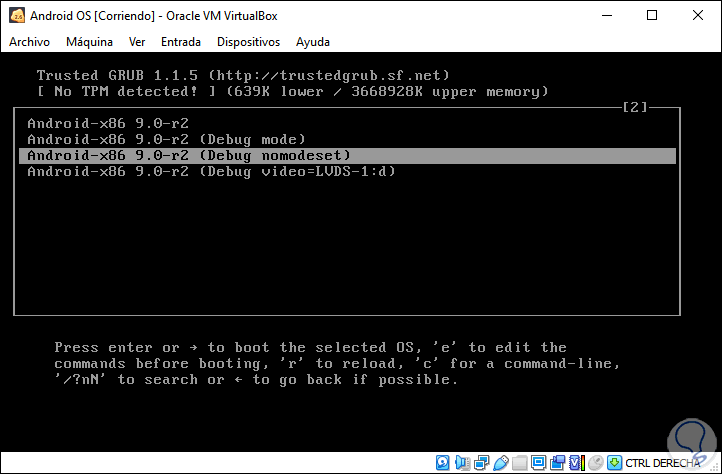Open the display settings indicator
The image size is (722, 474).
[538, 462]
